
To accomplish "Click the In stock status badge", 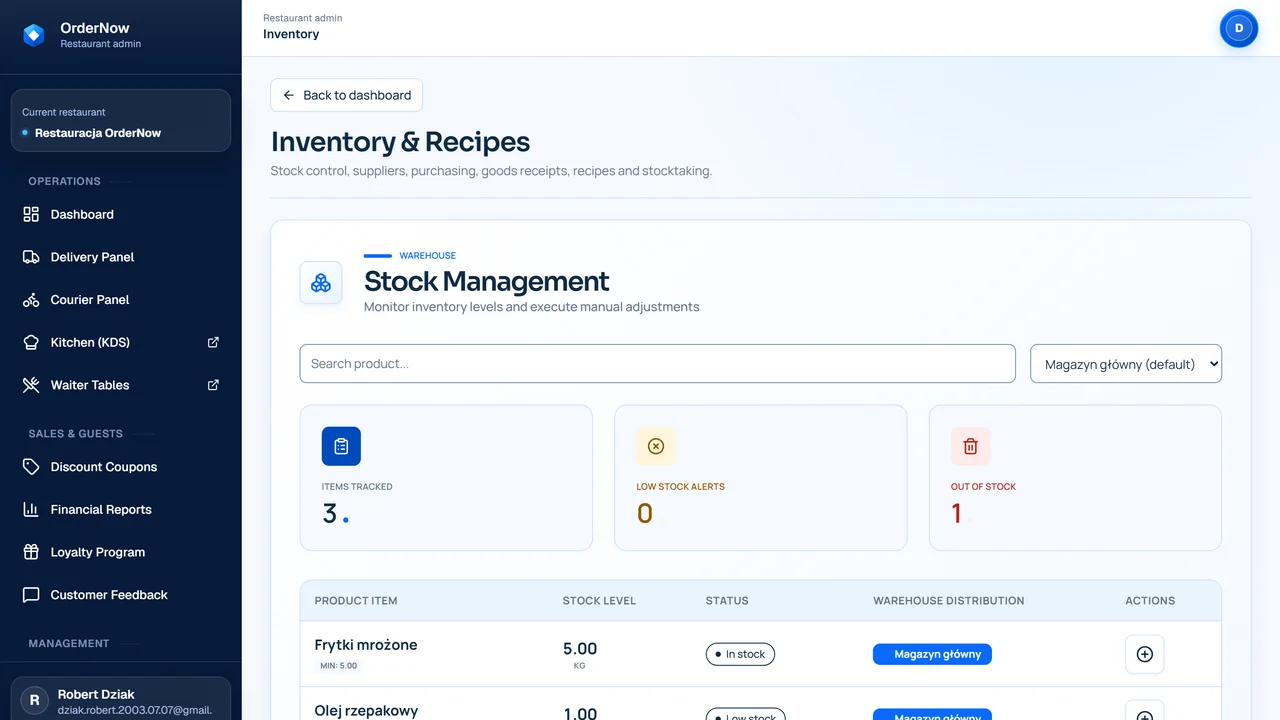I will (x=740, y=654).
